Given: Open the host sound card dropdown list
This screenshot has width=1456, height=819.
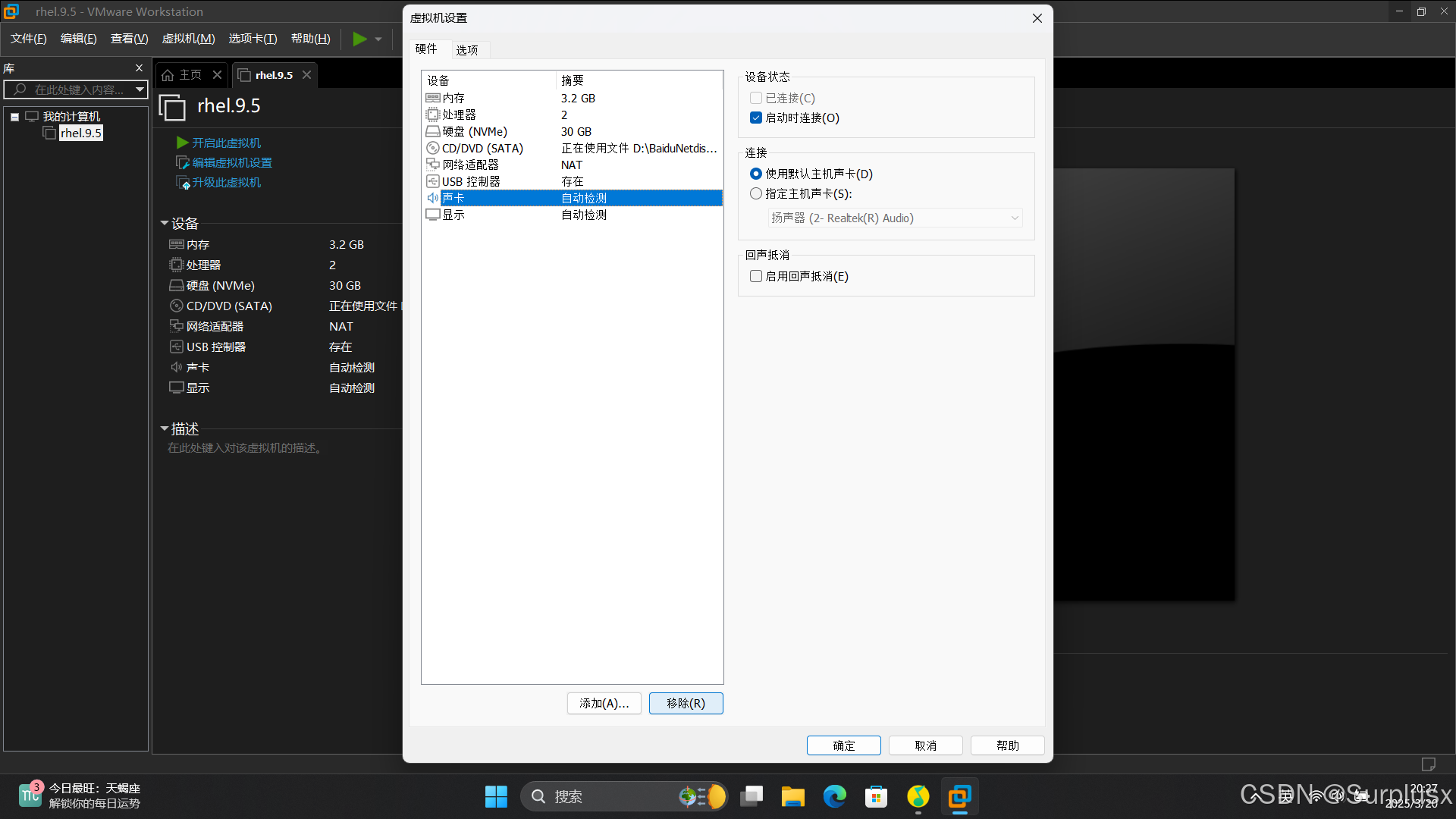Looking at the screenshot, I should pyautogui.click(x=895, y=218).
